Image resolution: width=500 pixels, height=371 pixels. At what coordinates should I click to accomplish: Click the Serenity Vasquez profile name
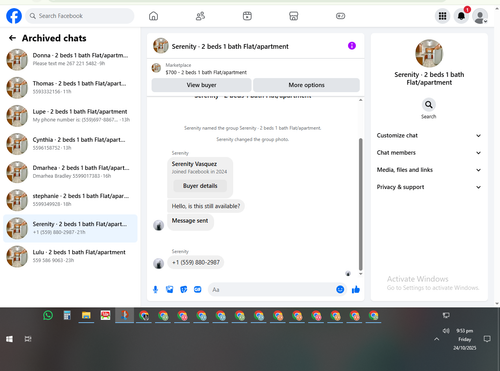[x=194, y=164]
